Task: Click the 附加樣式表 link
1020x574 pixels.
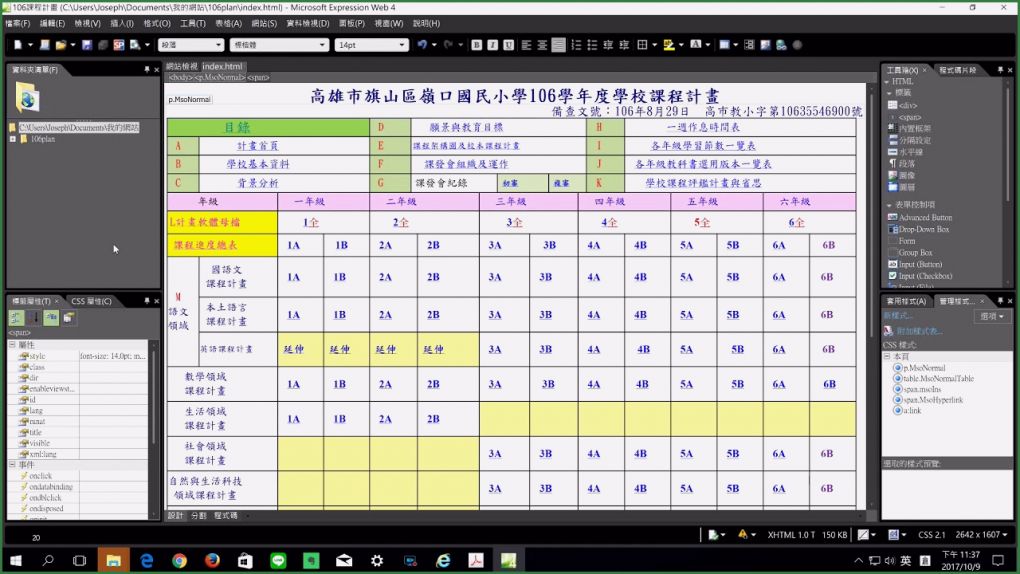Action: [920, 331]
